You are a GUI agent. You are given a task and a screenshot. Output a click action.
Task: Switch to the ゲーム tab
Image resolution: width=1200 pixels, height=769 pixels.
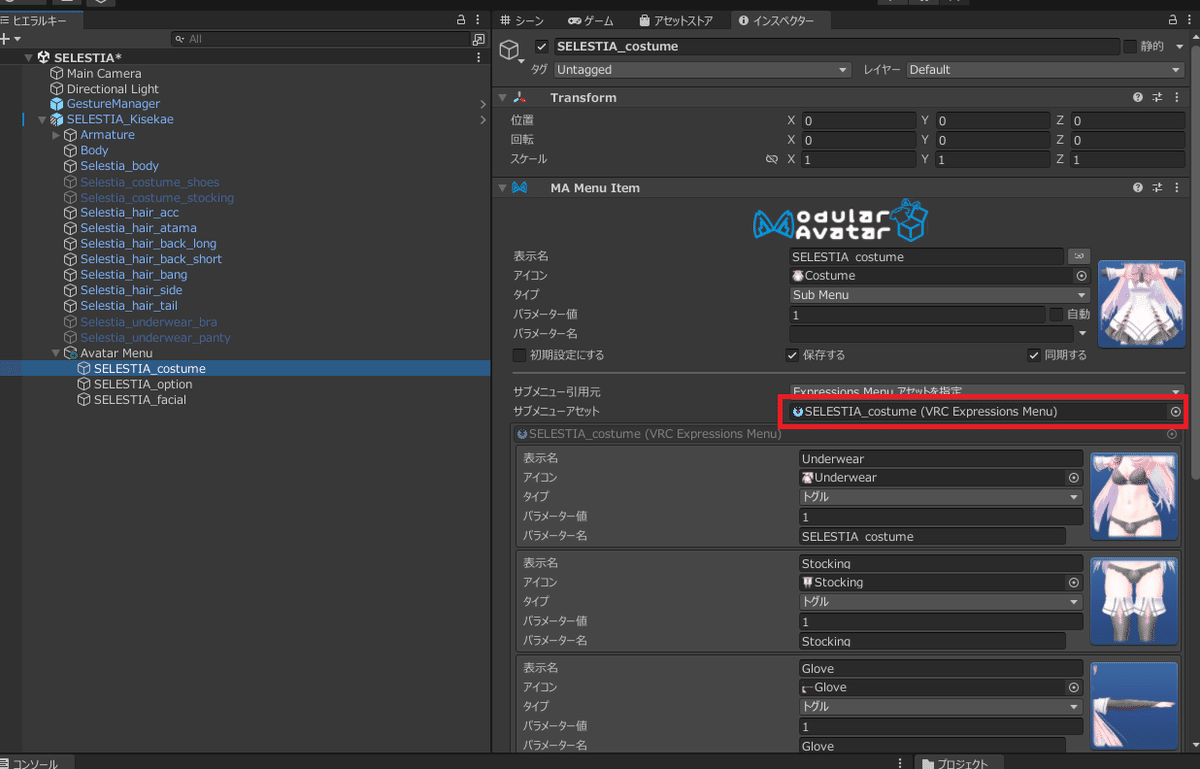click(590, 19)
